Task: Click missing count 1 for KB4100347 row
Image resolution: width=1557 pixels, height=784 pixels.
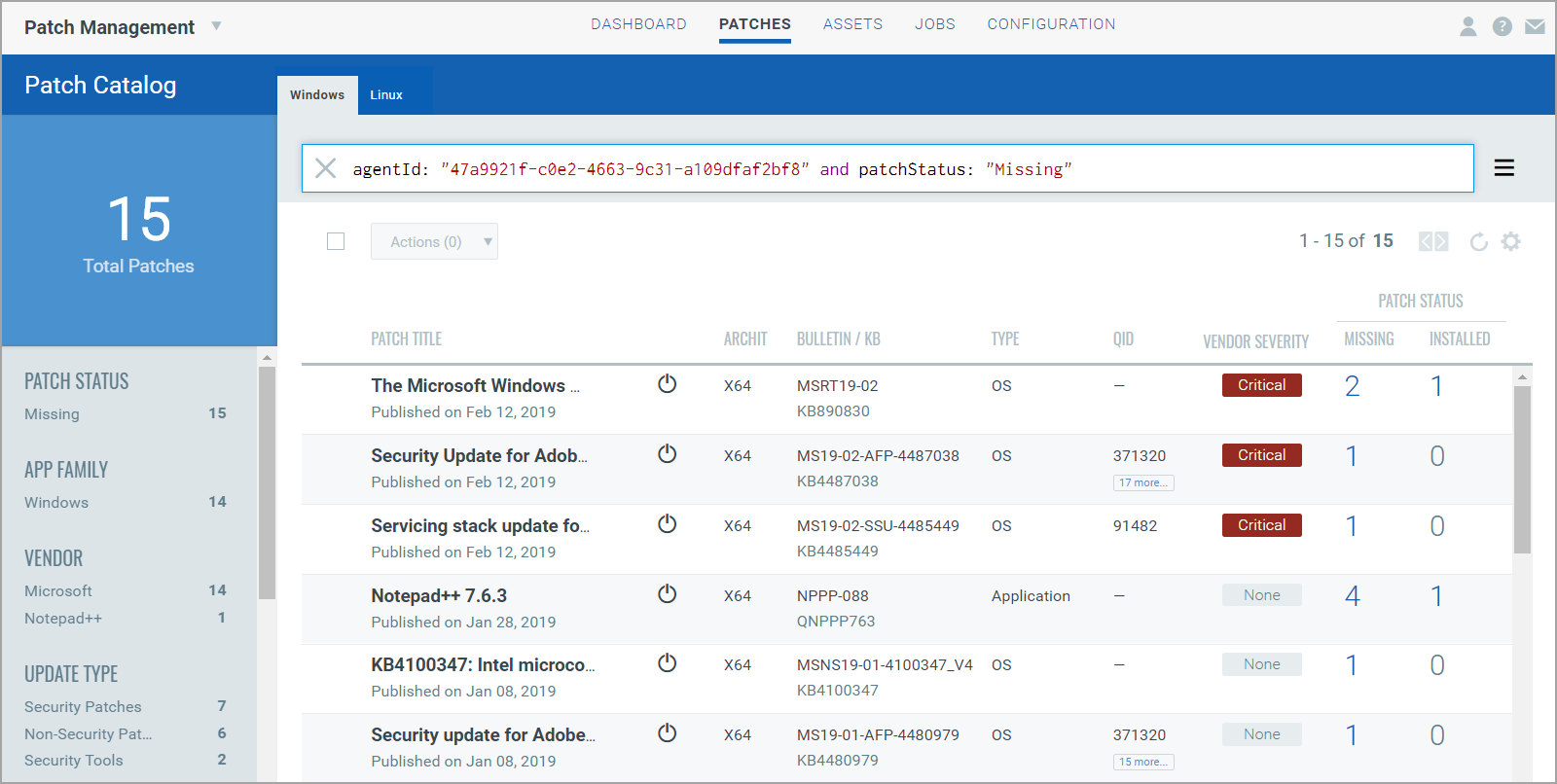Action: pyautogui.click(x=1352, y=665)
